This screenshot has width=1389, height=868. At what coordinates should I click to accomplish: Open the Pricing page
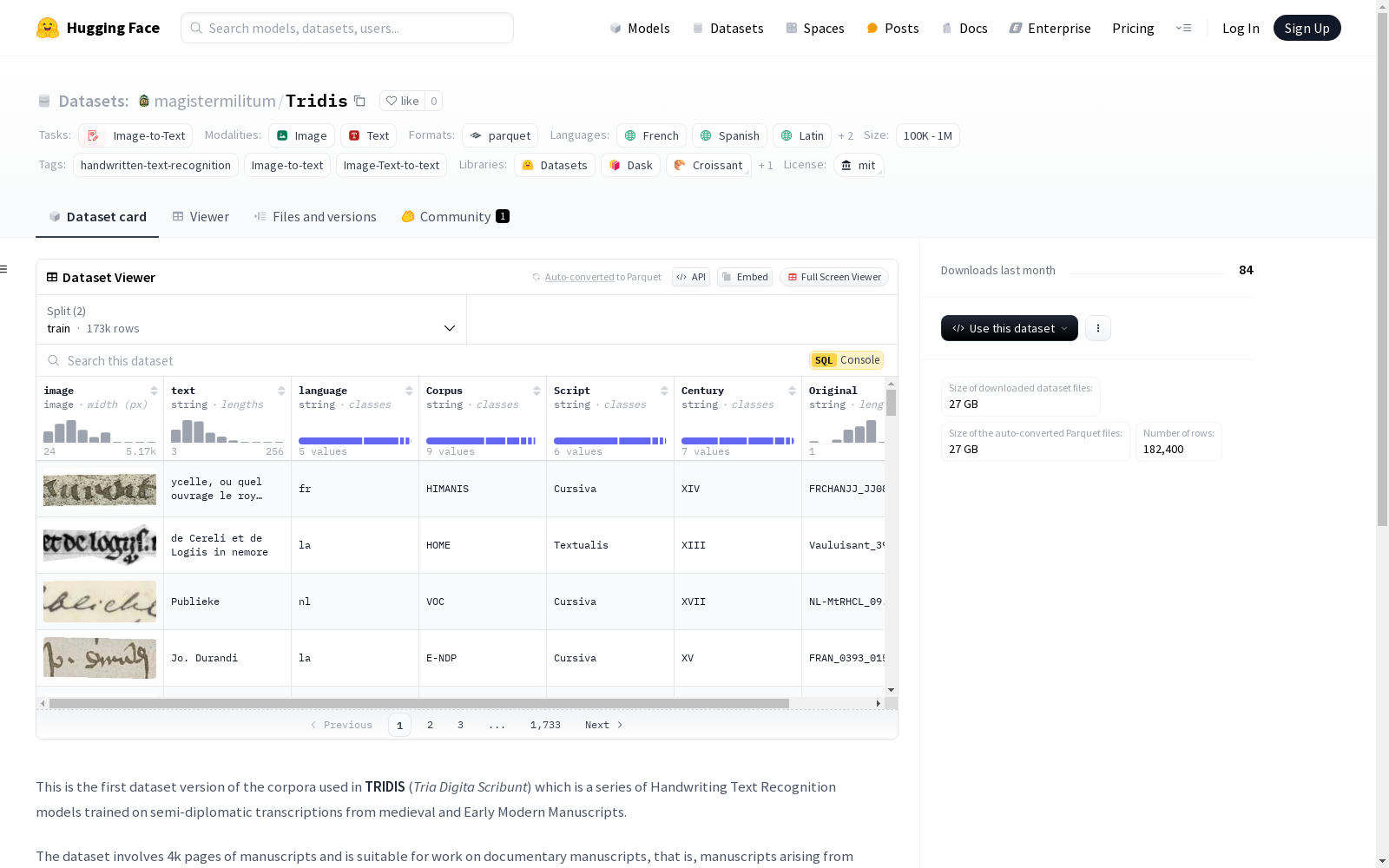coord(1133,28)
